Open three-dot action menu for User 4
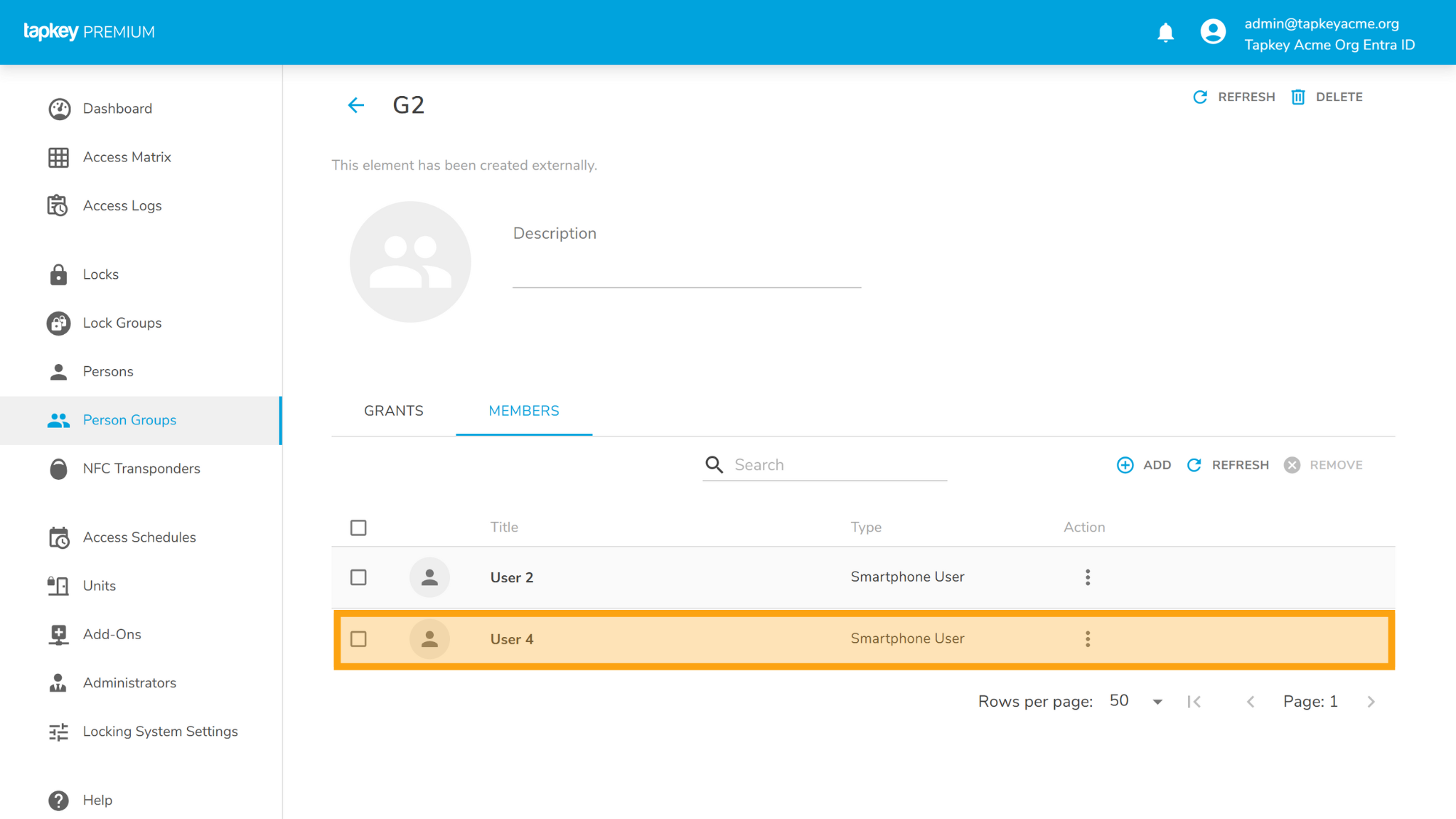 click(x=1087, y=639)
